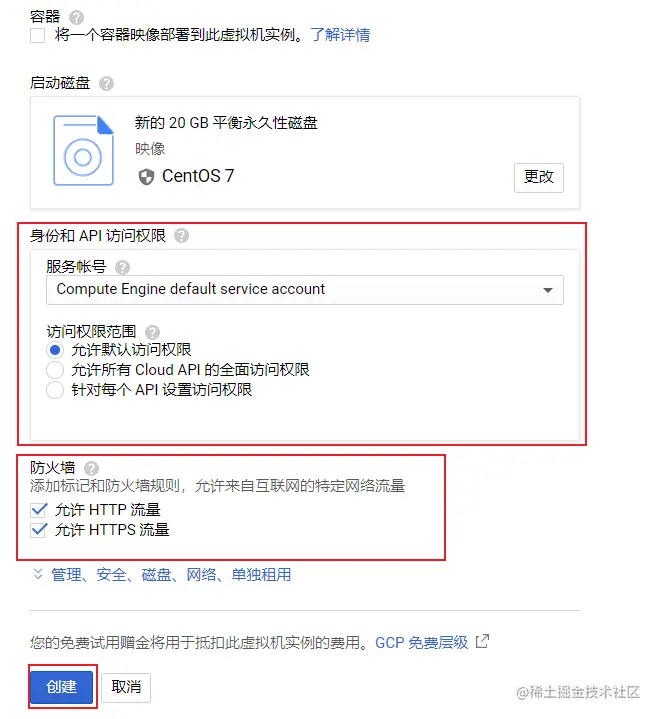Screen dimensions: 659x719
Task: Open help for 身份和 API 访问权限
Action: (x=182, y=236)
